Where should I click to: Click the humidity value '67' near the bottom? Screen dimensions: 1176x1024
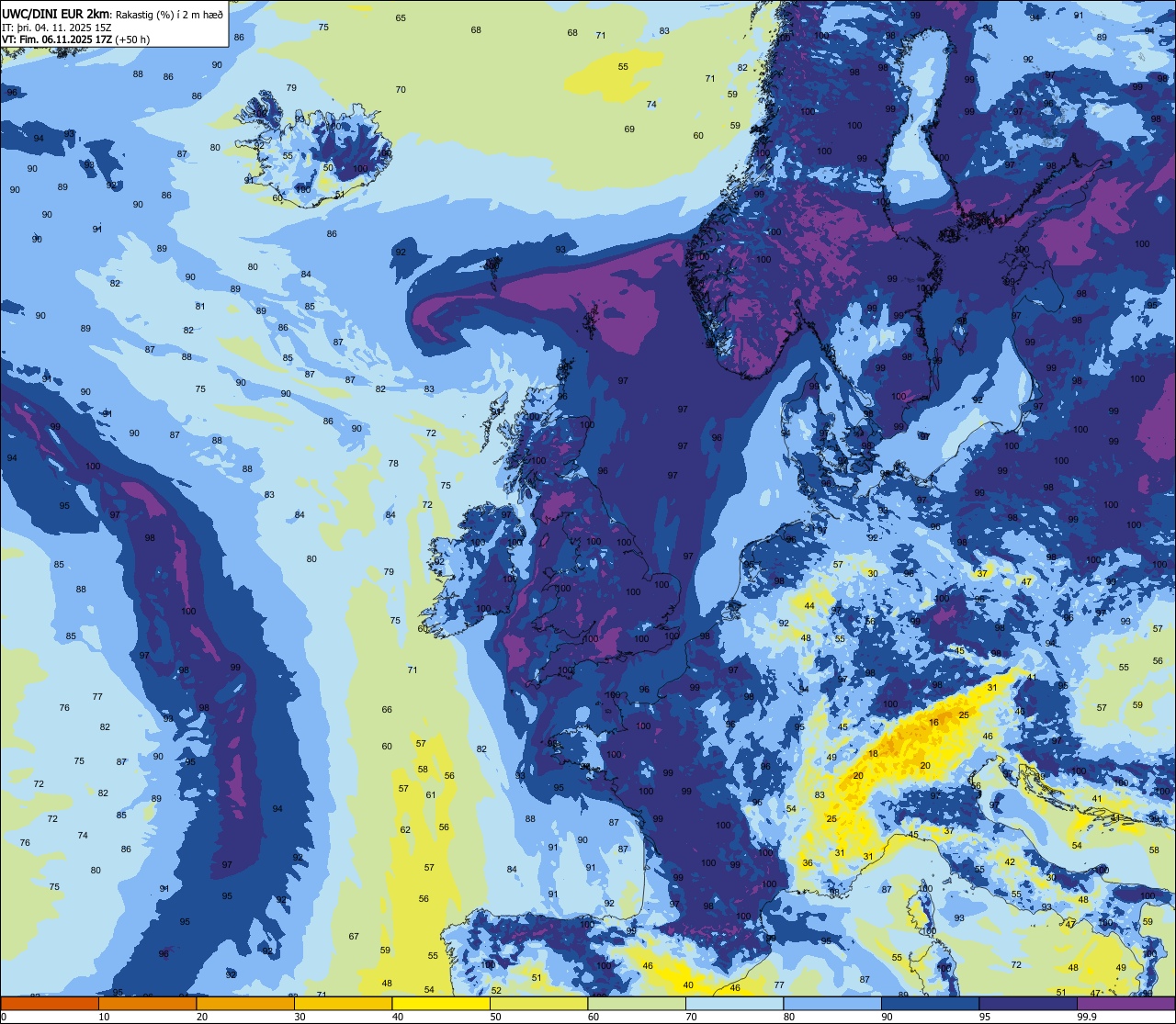click(354, 936)
